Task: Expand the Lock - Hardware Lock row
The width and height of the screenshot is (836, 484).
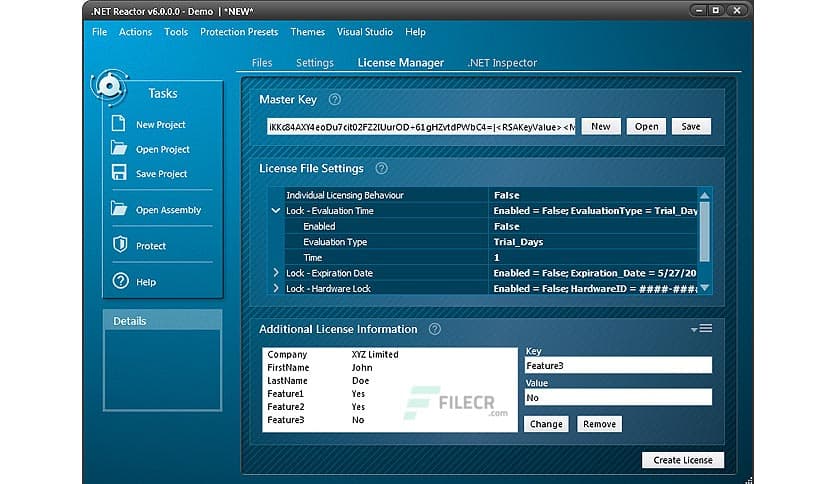Action: click(x=276, y=289)
